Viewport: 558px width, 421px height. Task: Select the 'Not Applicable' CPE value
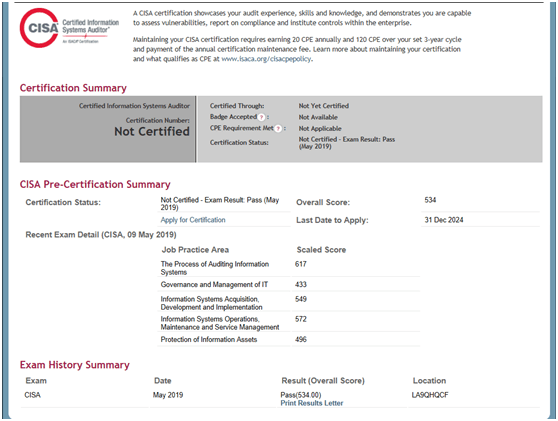tap(320, 128)
